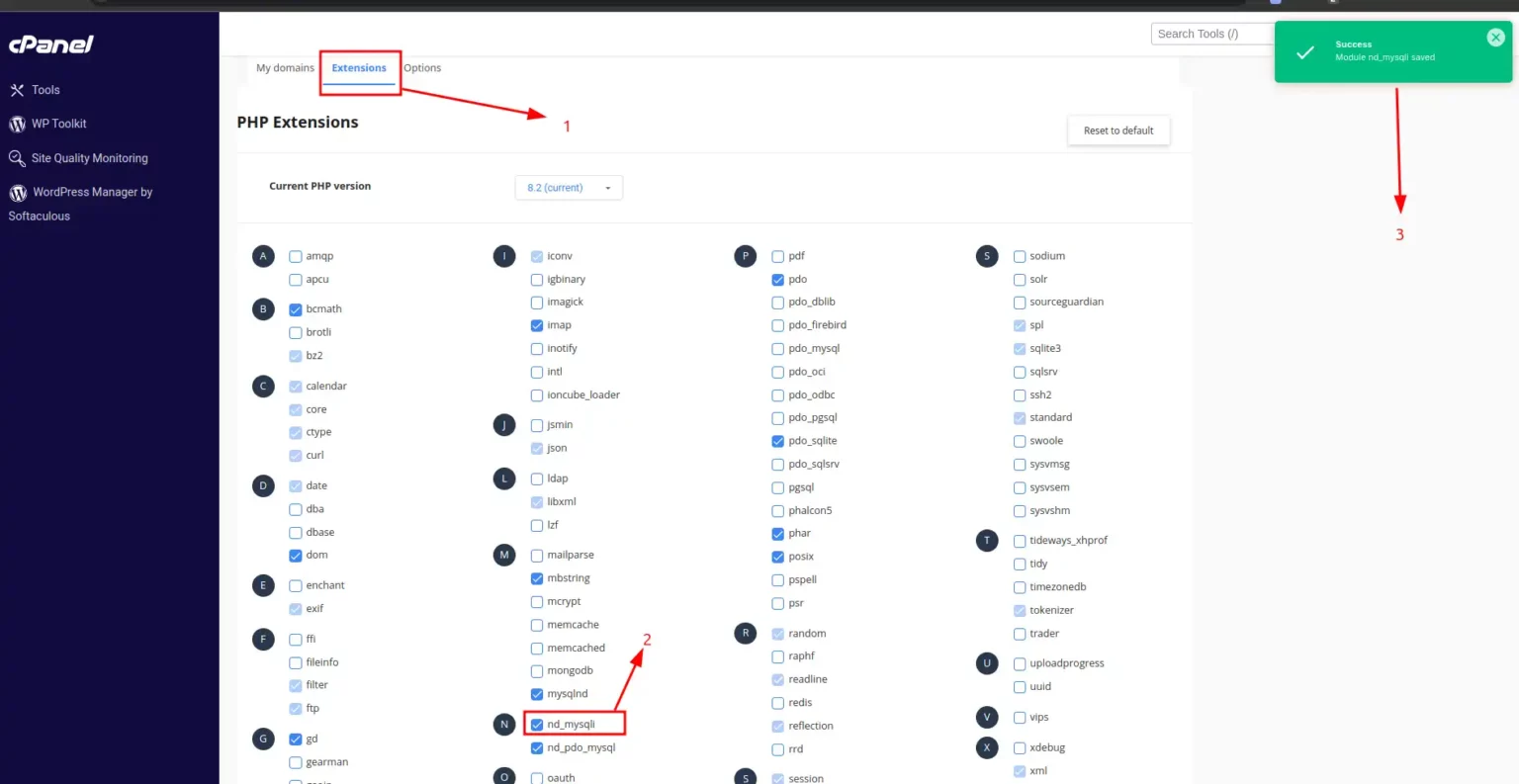Open the Tools section in sidebar
The height and width of the screenshot is (784, 1519).
click(x=45, y=90)
